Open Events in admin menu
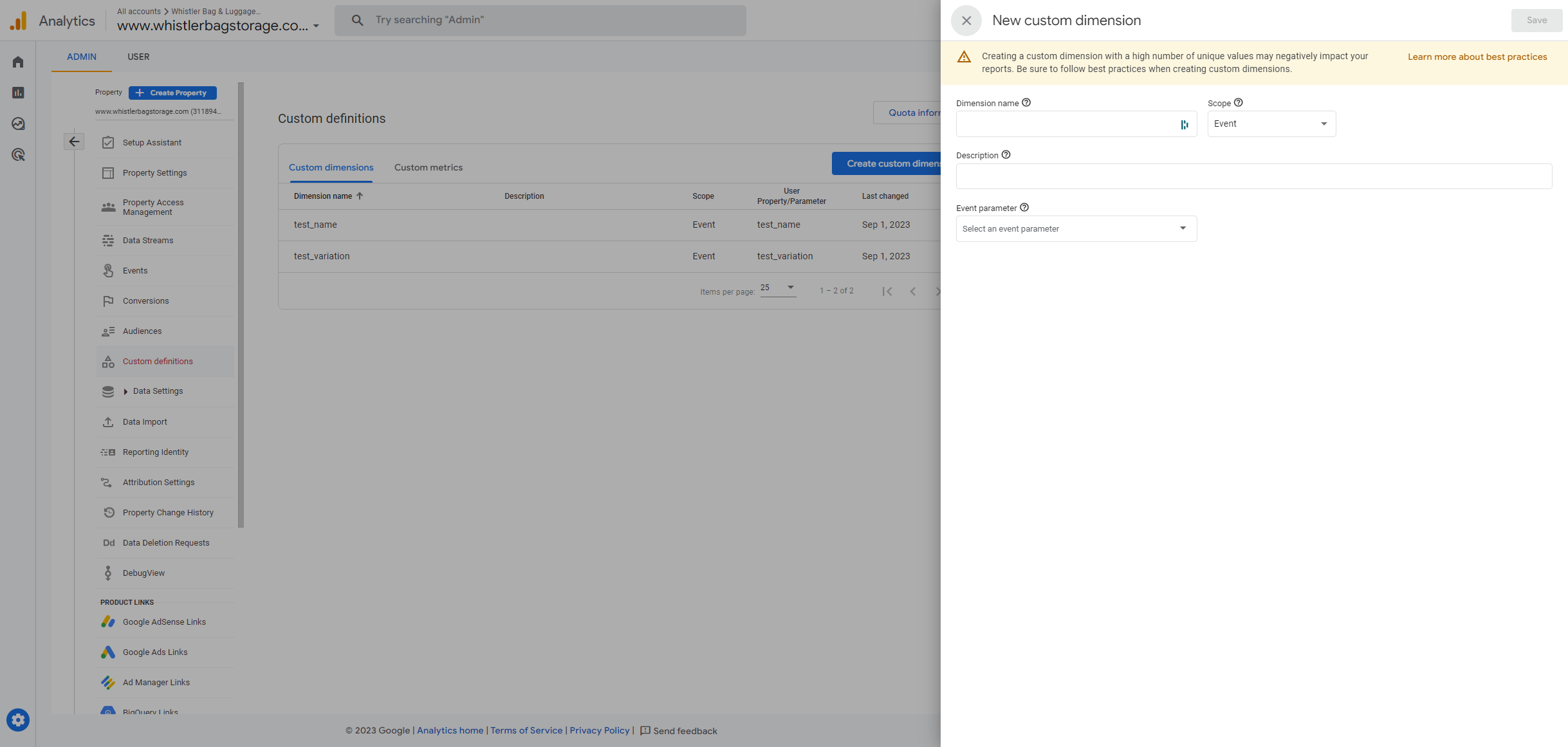1568x747 pixels. [x=165, y=271]
